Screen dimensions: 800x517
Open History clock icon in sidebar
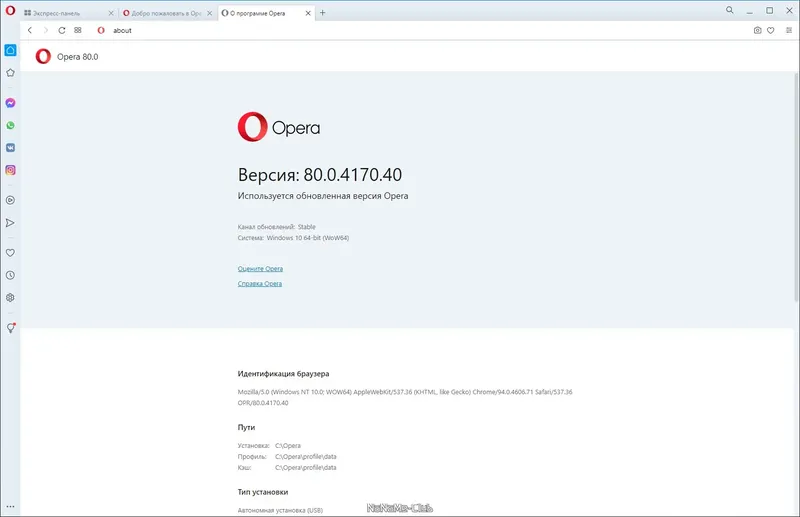pos(10,275)
